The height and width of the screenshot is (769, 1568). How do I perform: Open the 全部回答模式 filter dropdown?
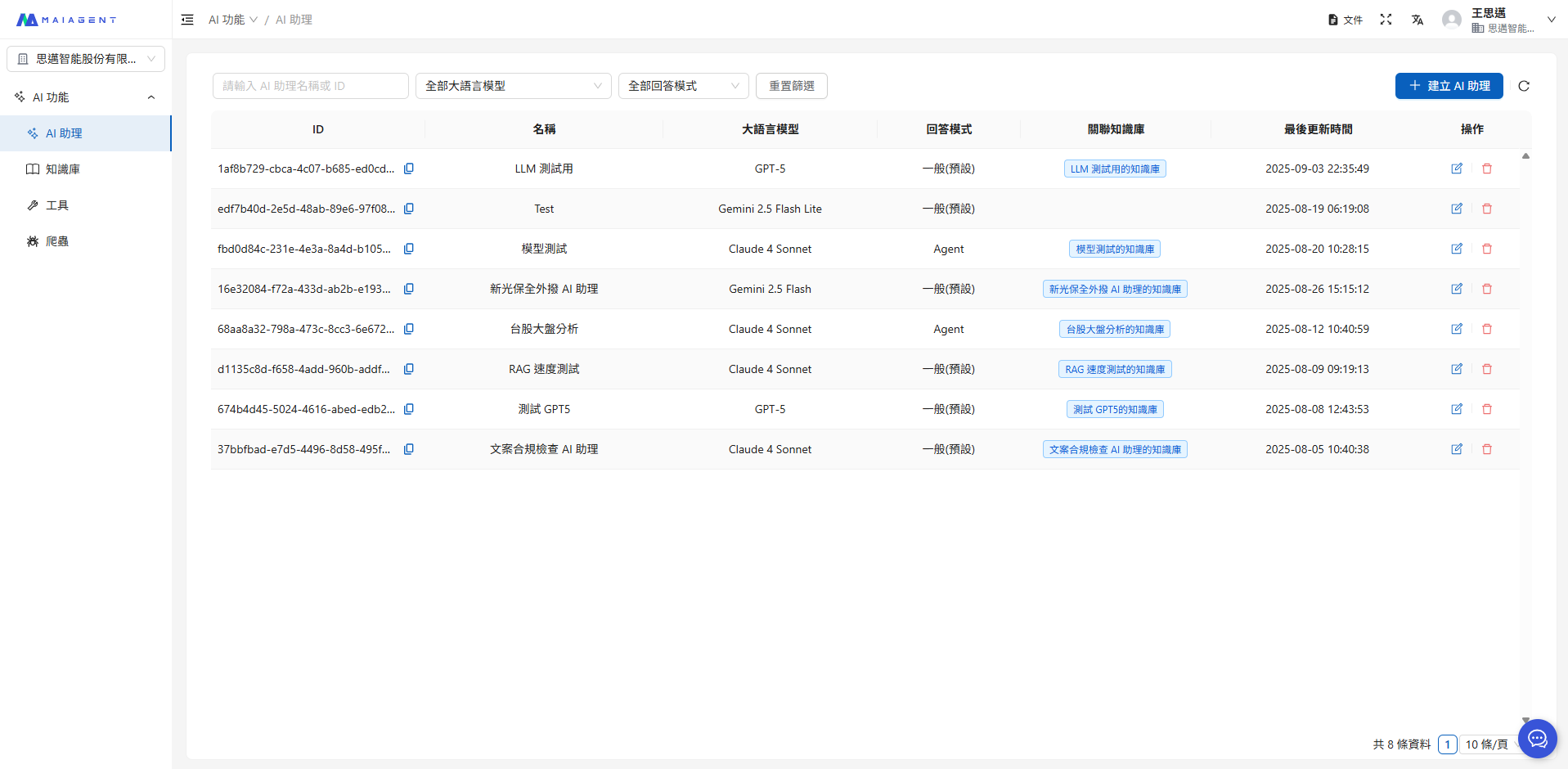[x=683, y=86]
